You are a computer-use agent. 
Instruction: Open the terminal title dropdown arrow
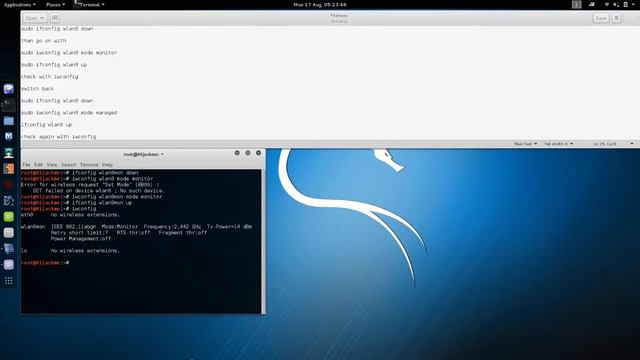click(x=162, y=154)
